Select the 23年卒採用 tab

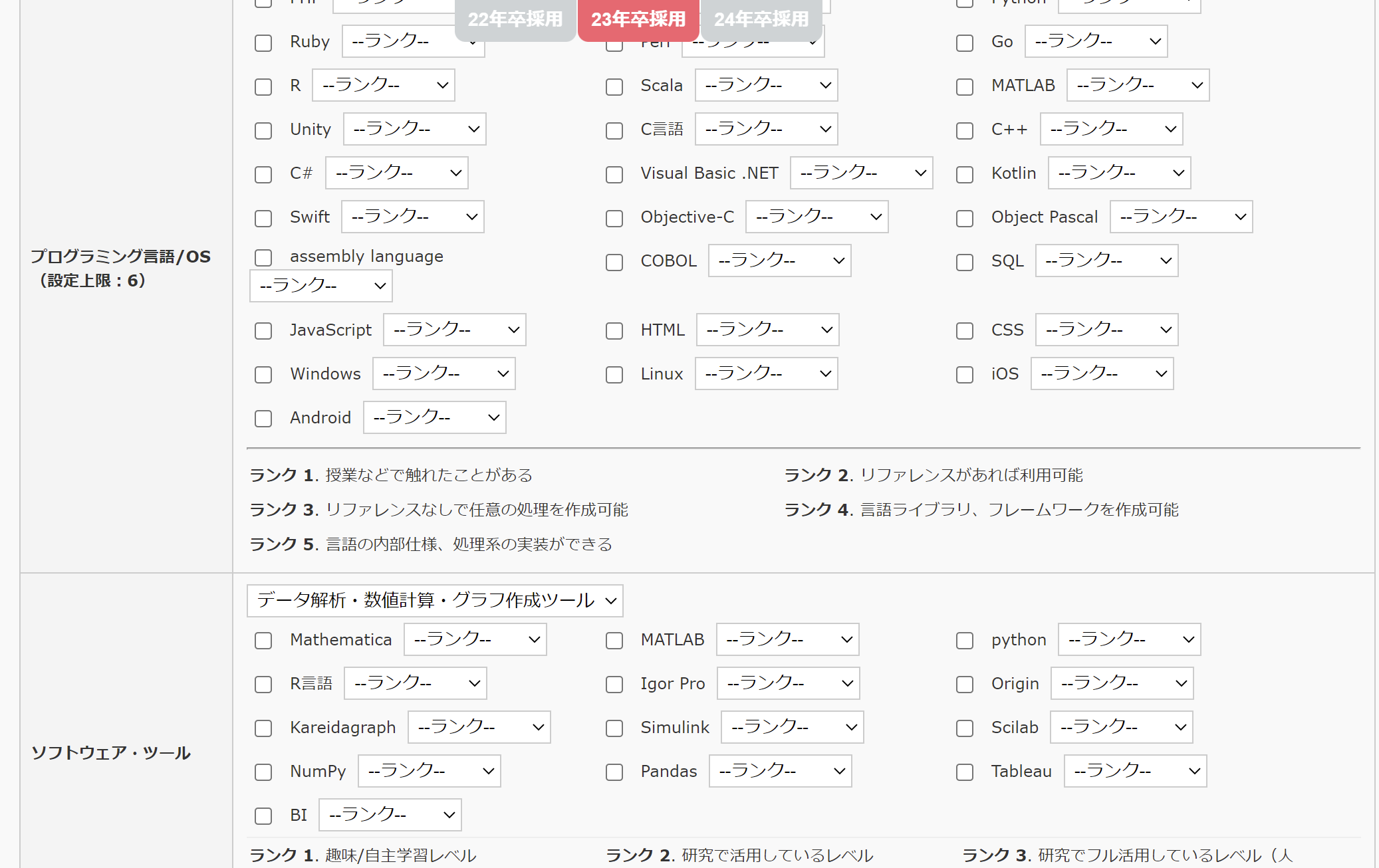click(638, 19)
